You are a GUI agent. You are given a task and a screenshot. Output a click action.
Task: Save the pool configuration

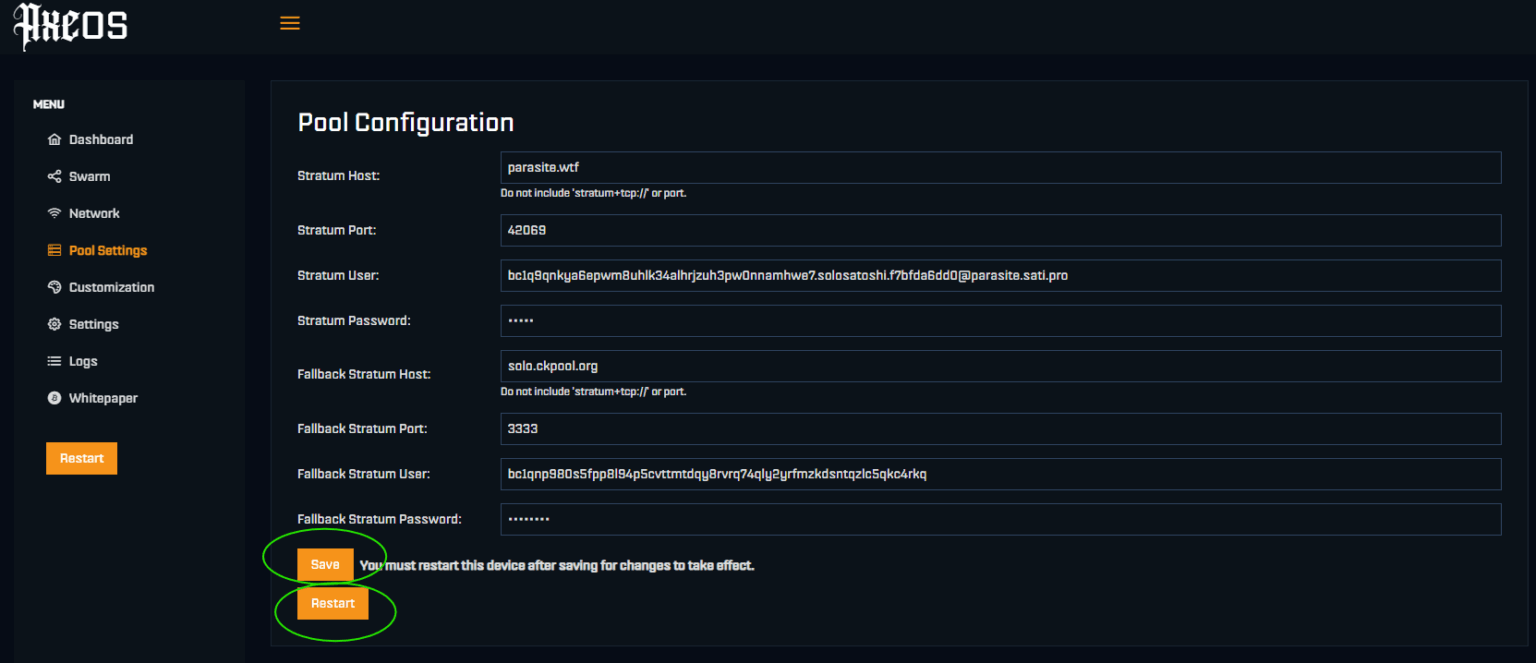pos(325,565)
